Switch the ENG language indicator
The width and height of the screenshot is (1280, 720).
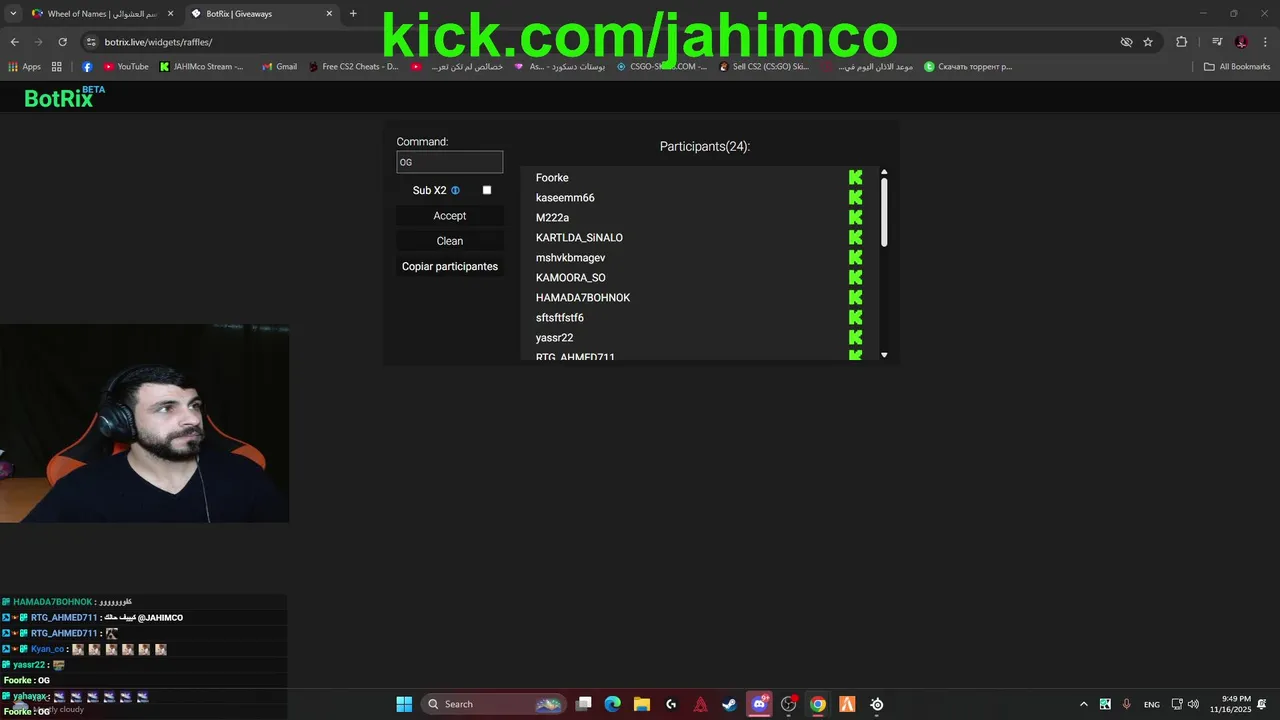[x=1152, y=704]
